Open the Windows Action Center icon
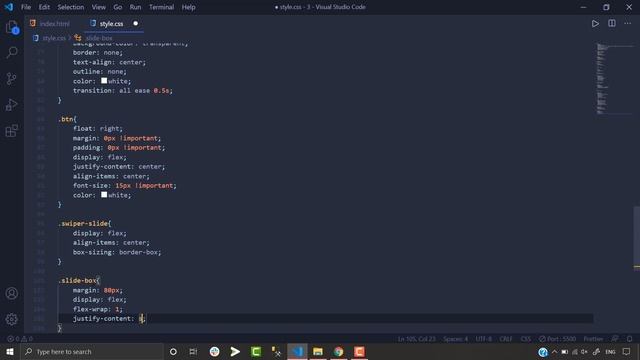This screenshot has width=640, height=360. pyautogui.click(x=627, y=351)
